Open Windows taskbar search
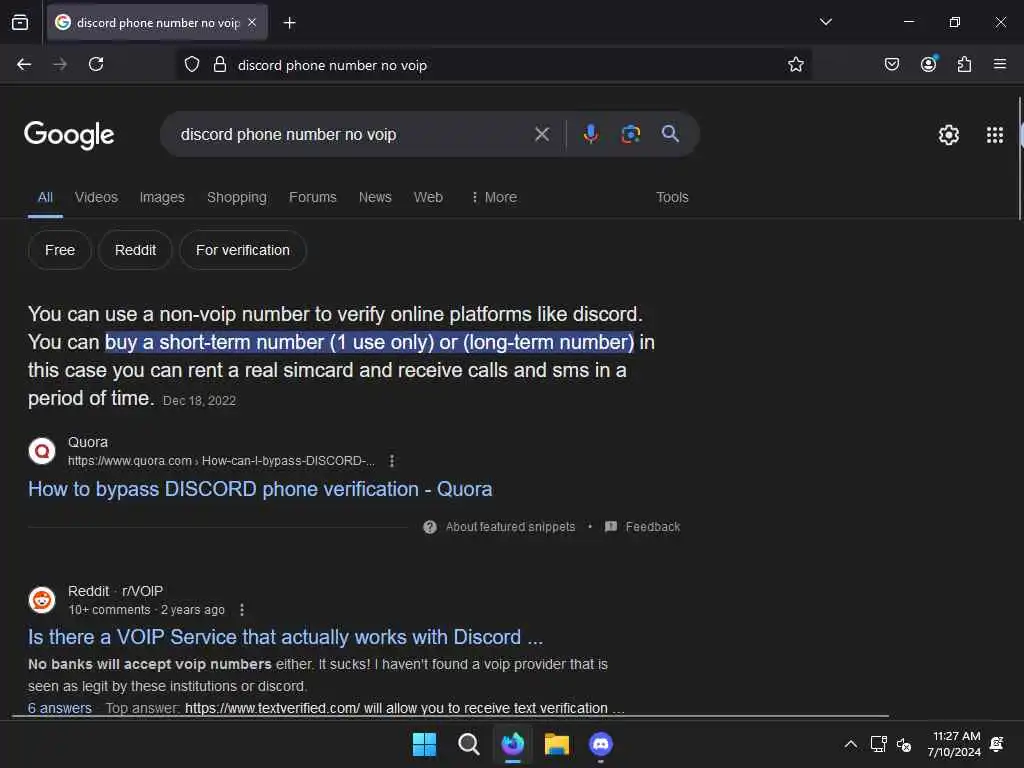1024x768 pixels. point(468,744)
